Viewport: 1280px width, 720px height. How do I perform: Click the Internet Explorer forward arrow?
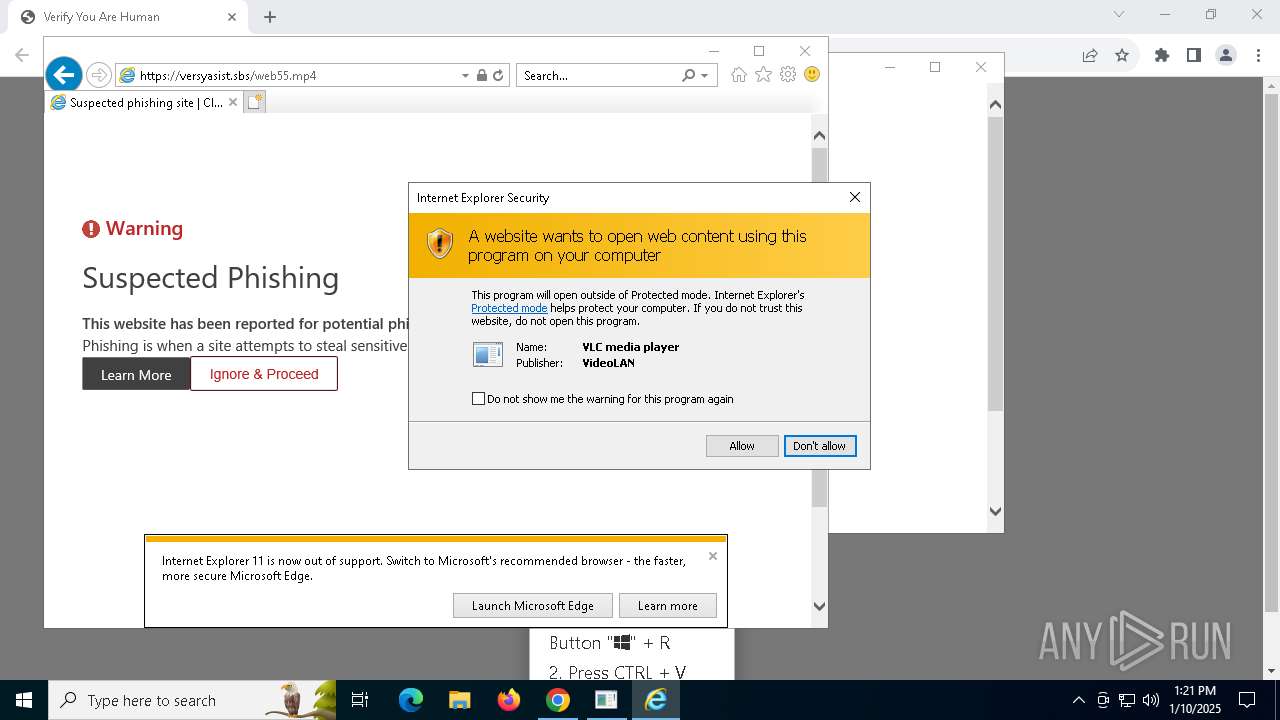(x=98, y=75)
